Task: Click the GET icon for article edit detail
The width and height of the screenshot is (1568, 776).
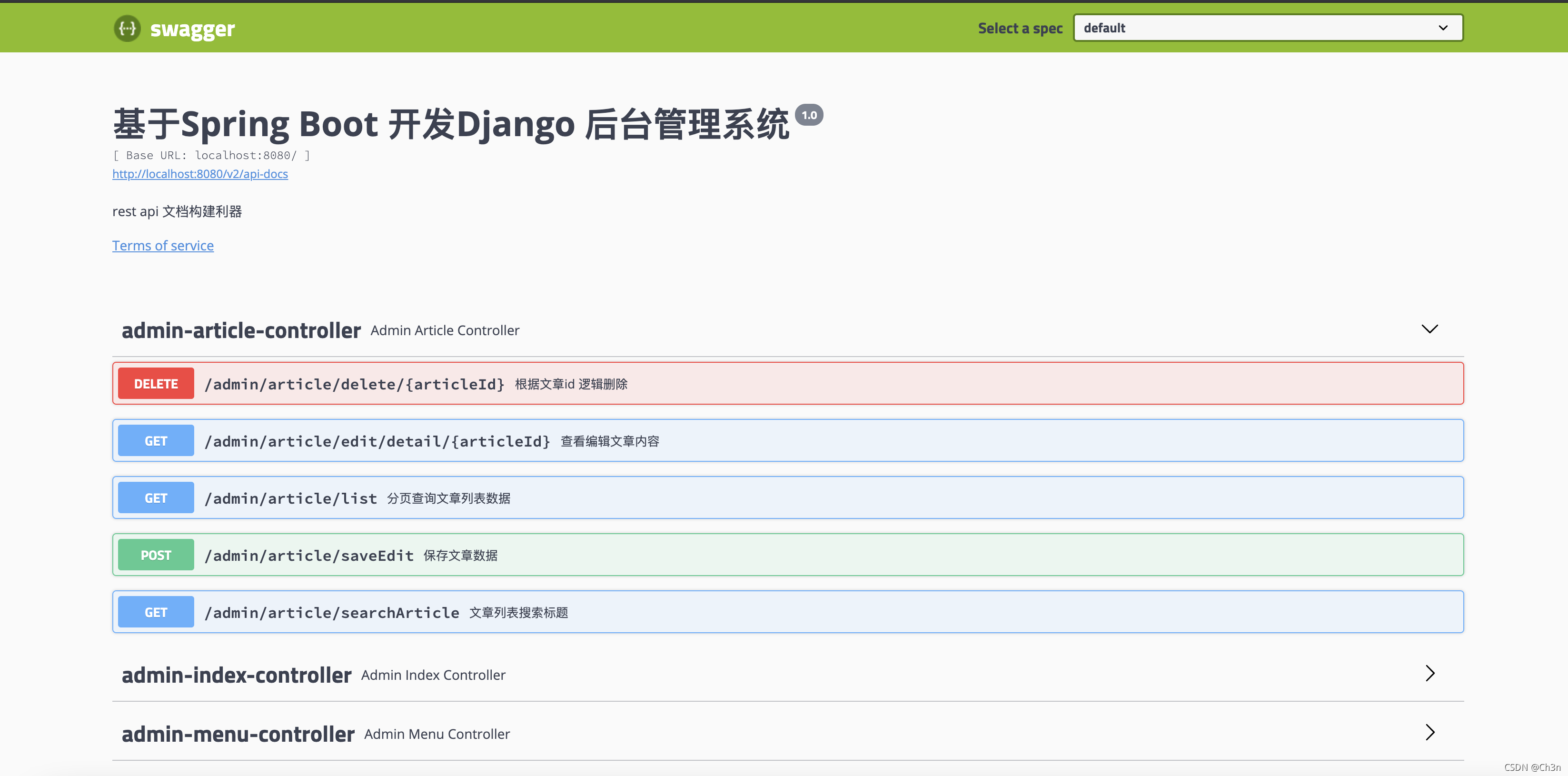Action: pos(156,440)
